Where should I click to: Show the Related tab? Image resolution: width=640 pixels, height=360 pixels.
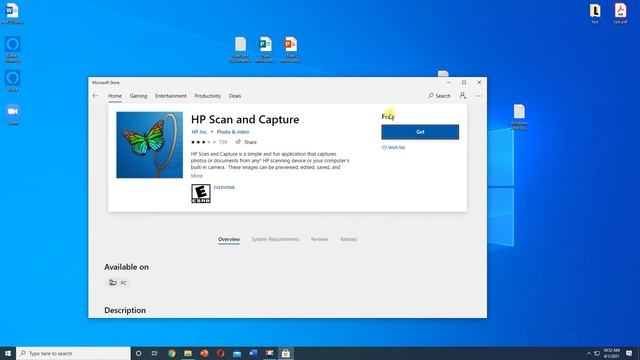pos(349,240)
